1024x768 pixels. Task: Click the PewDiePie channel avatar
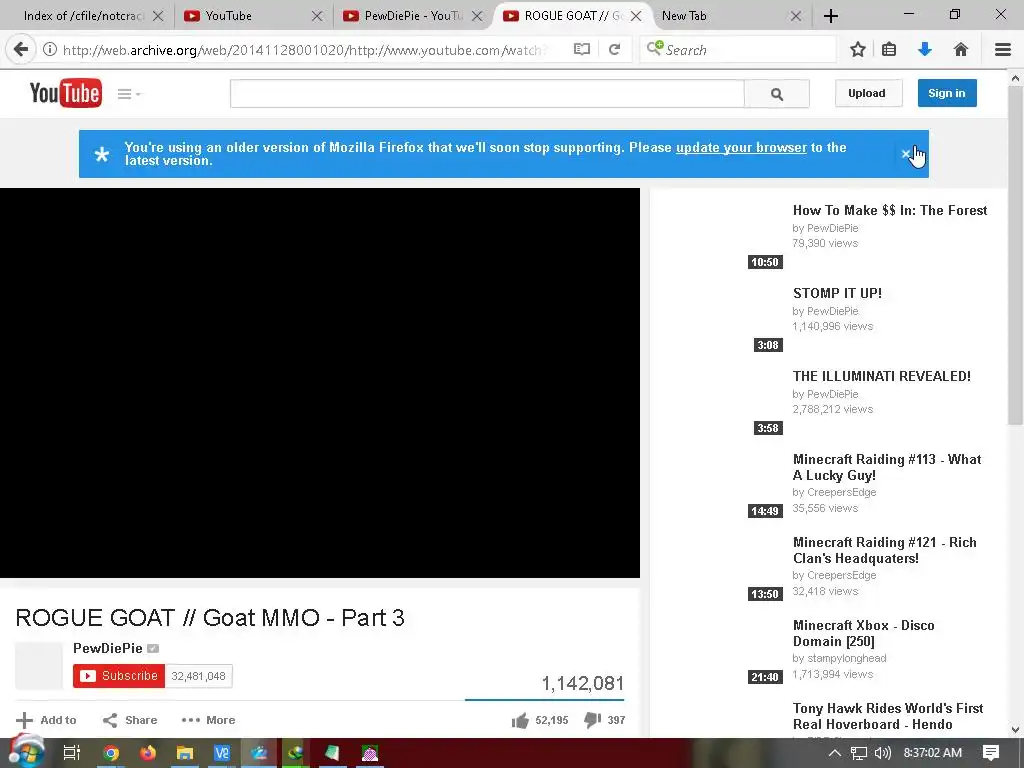tap(39, 665)
